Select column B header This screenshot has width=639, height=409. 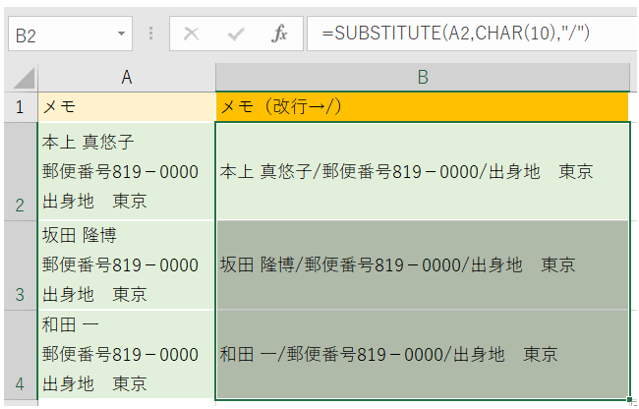coord(423,77)
